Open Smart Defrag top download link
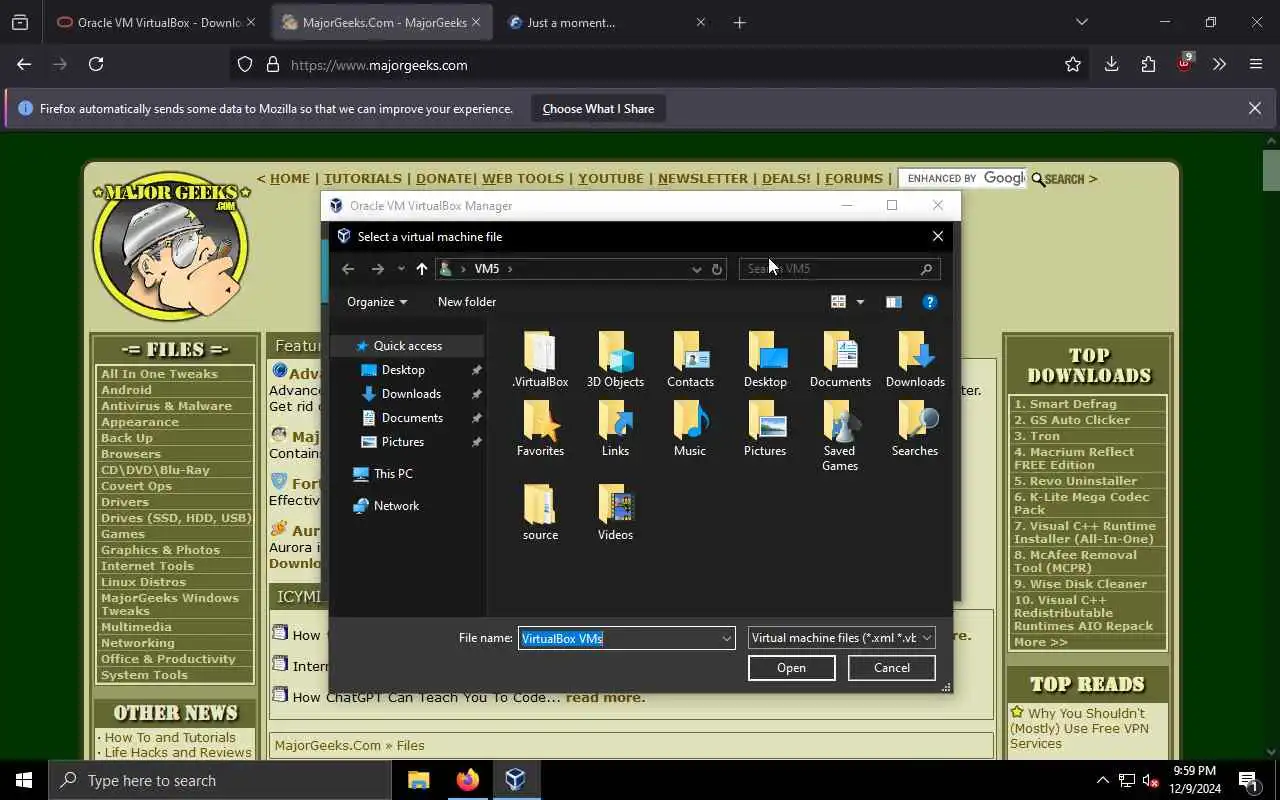 click(x=1065, y=404)
